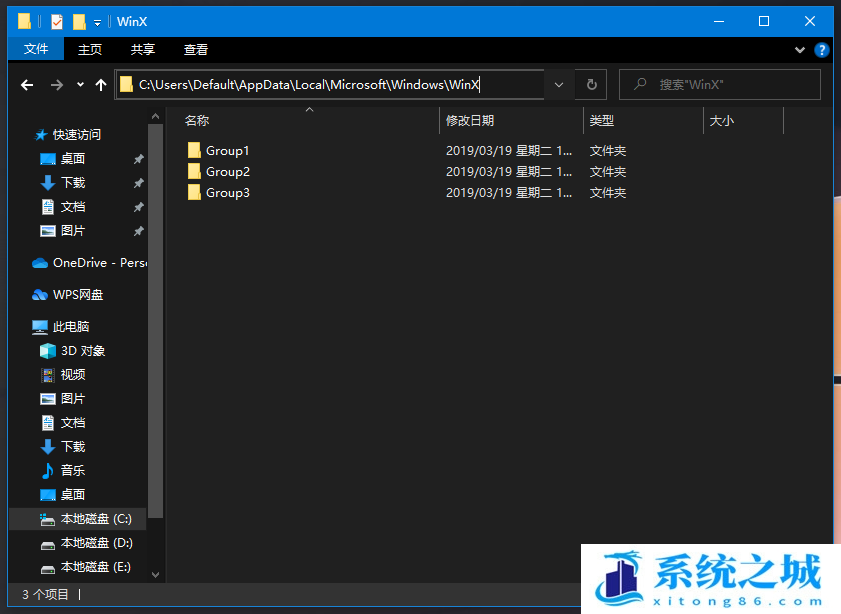
Task: Select 此电脑 in the navigation pane
Action: tap(71, 327)
